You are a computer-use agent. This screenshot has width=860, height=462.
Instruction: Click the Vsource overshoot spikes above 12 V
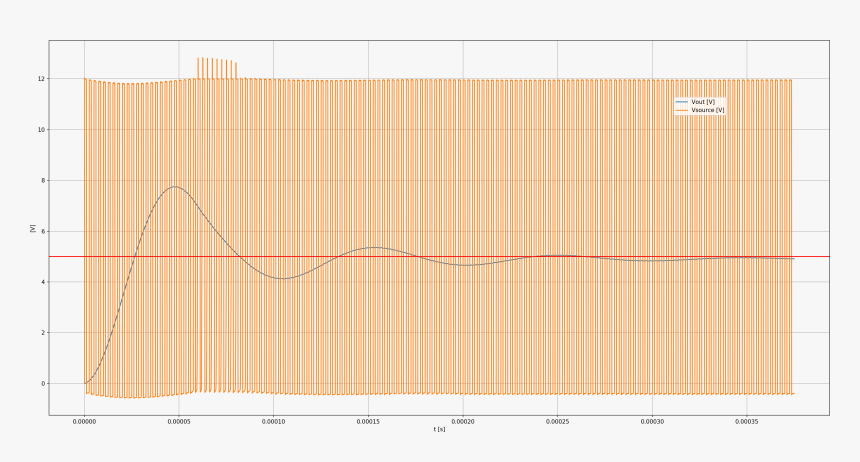coord(217,68)
